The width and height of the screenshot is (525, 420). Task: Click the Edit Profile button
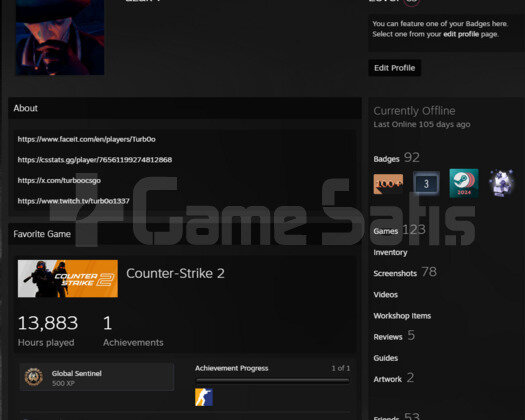(394, 68)
